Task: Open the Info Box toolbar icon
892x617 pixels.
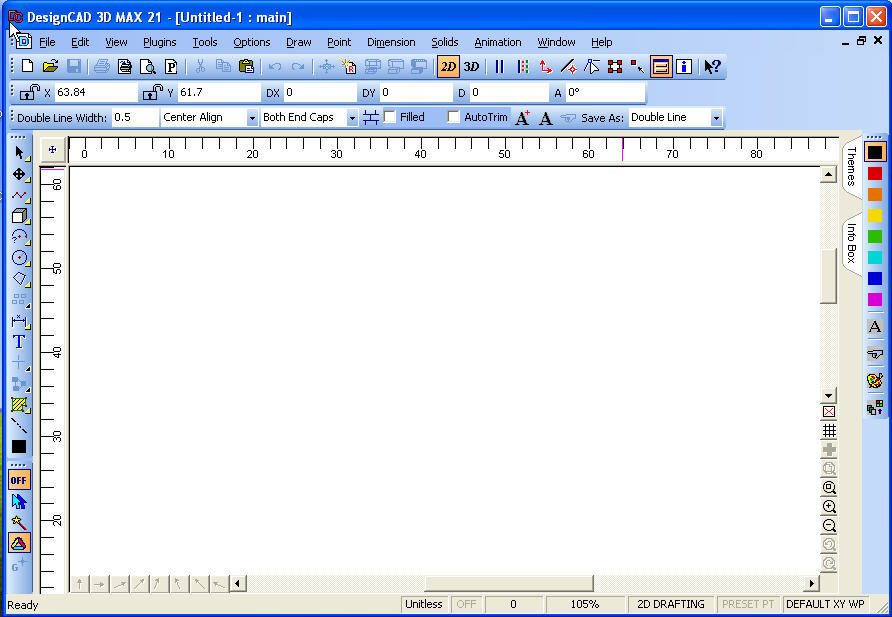Action: pos(684,67)
